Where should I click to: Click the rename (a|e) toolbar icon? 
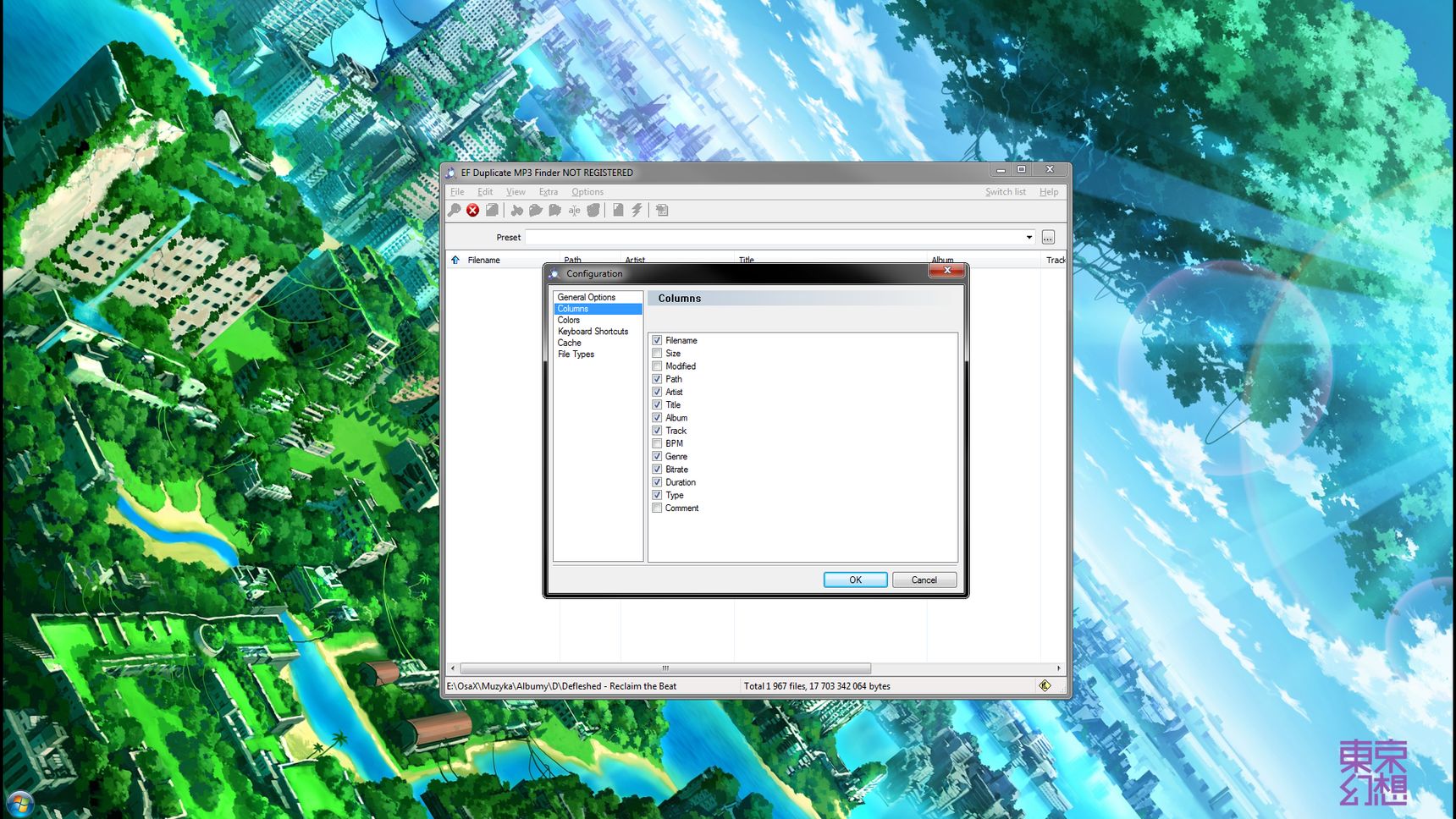tap(574, 210)
